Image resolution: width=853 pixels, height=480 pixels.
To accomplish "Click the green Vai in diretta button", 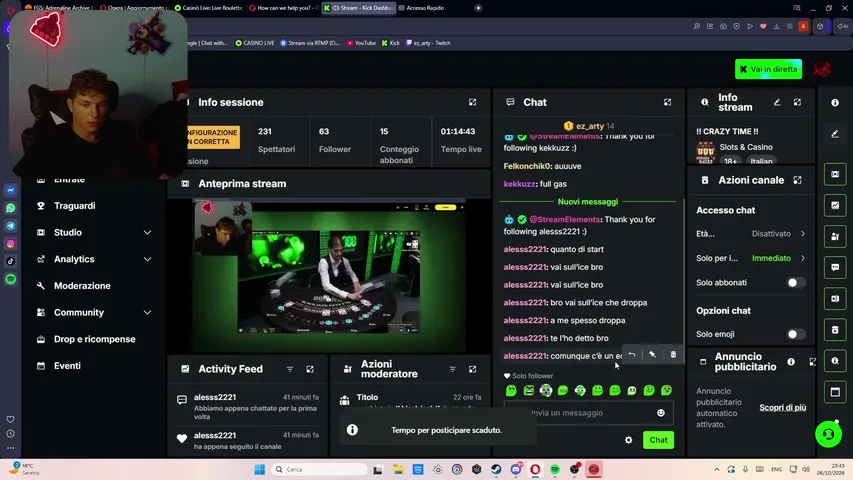I will point(768,69).
